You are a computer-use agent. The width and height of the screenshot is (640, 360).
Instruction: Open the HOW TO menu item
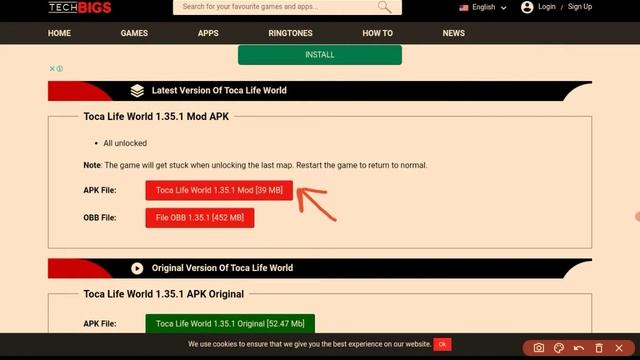(378, 33)
